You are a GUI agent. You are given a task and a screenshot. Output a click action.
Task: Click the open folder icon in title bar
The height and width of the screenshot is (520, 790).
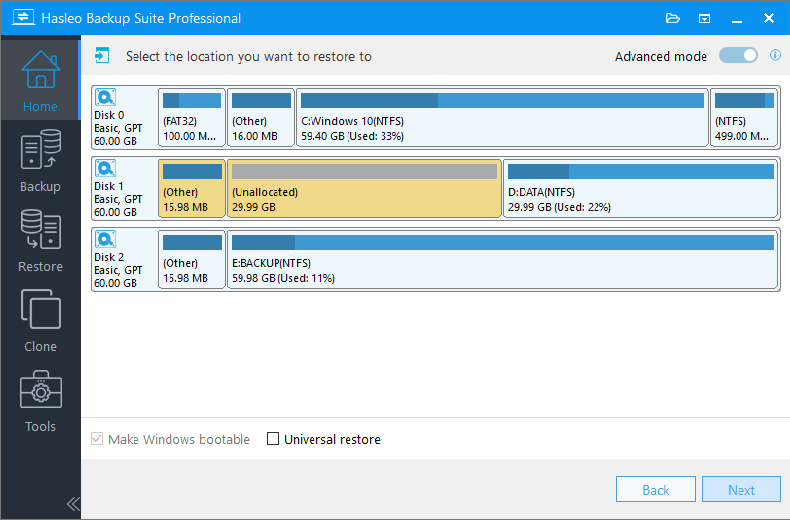pyautogui.click(x=673, y=19)
